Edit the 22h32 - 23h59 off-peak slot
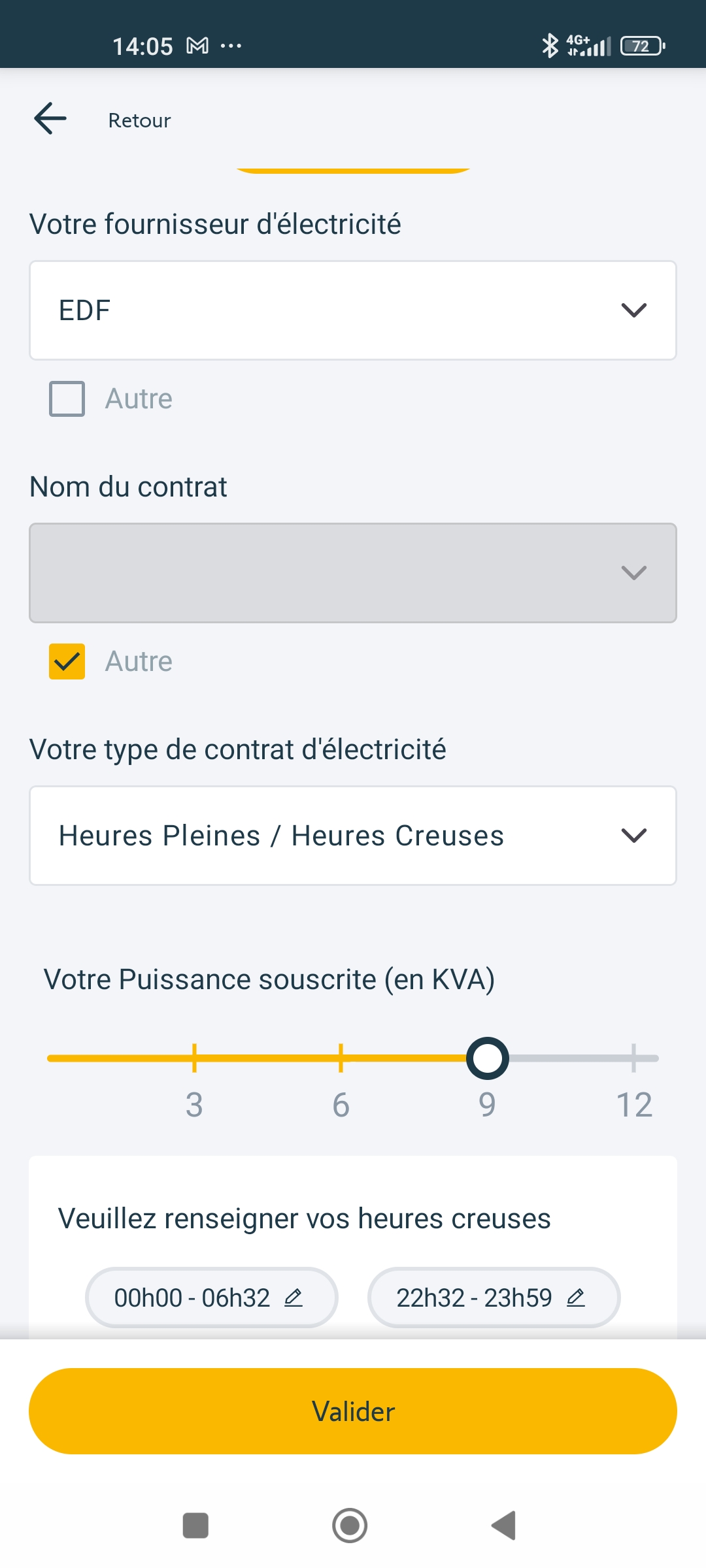Image resolution: width=706 pixels, height=1568 pixels. [494, 1298]
